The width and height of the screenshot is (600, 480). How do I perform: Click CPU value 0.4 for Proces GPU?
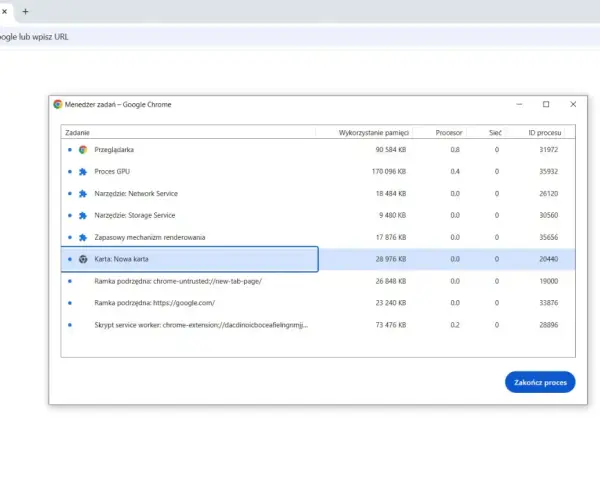point(455,171)
